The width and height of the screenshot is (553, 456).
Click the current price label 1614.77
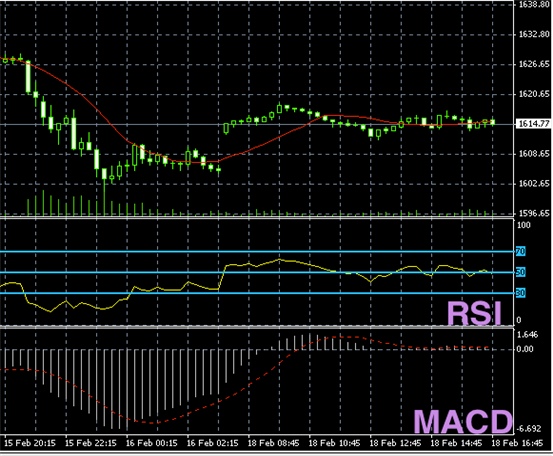pyautogui.click(x=534, y=124)
